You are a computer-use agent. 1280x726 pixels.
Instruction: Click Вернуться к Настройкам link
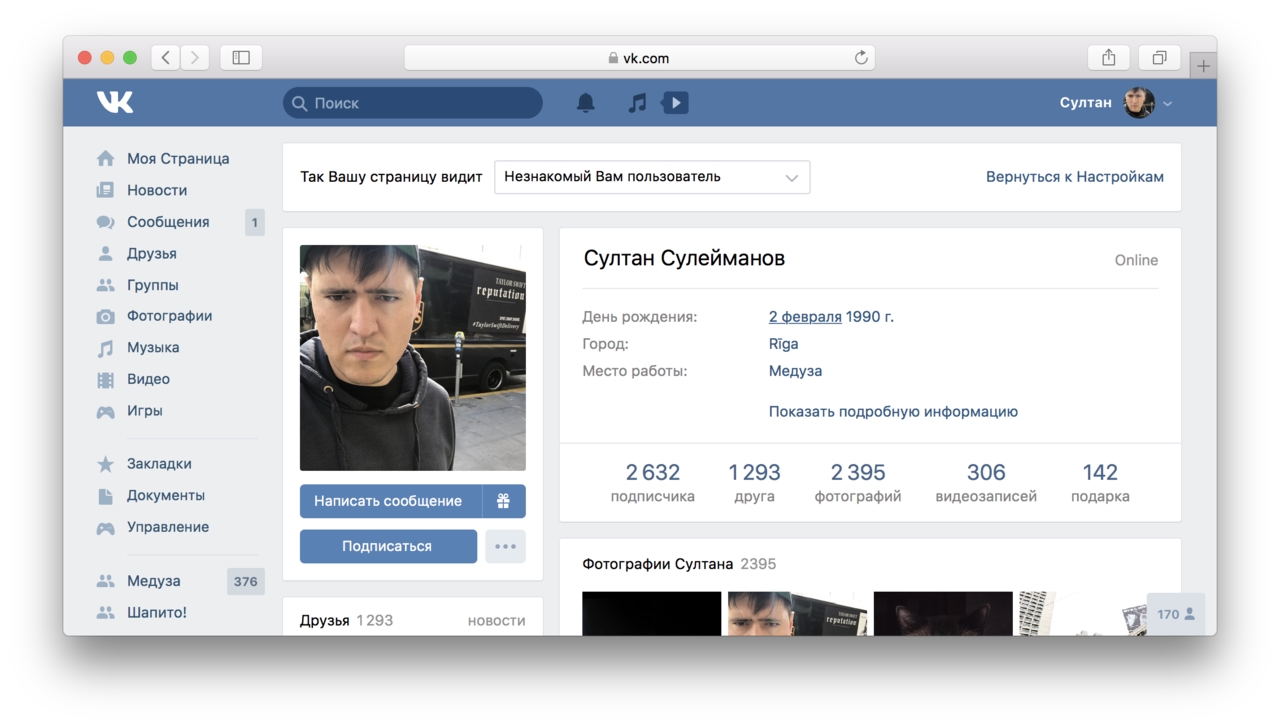coord(1075,177)
